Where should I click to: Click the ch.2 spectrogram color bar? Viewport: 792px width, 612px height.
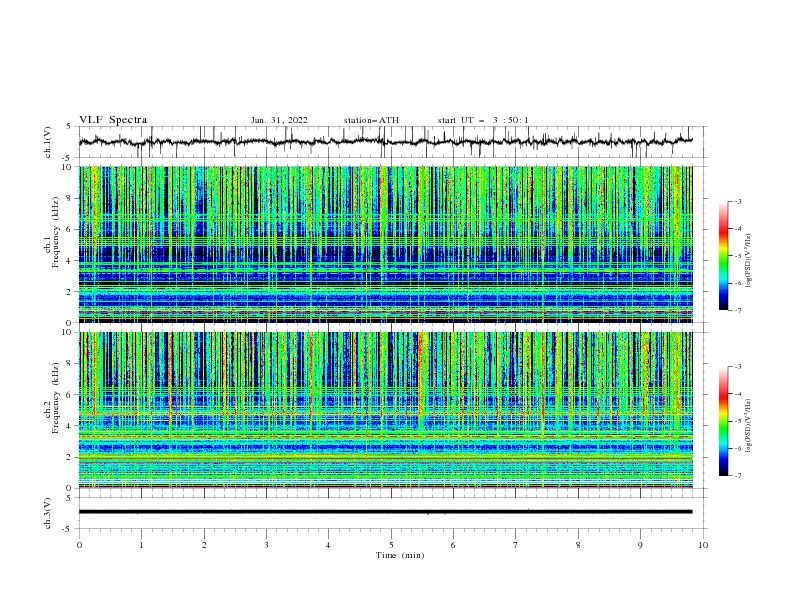click(x=723, y=421)
